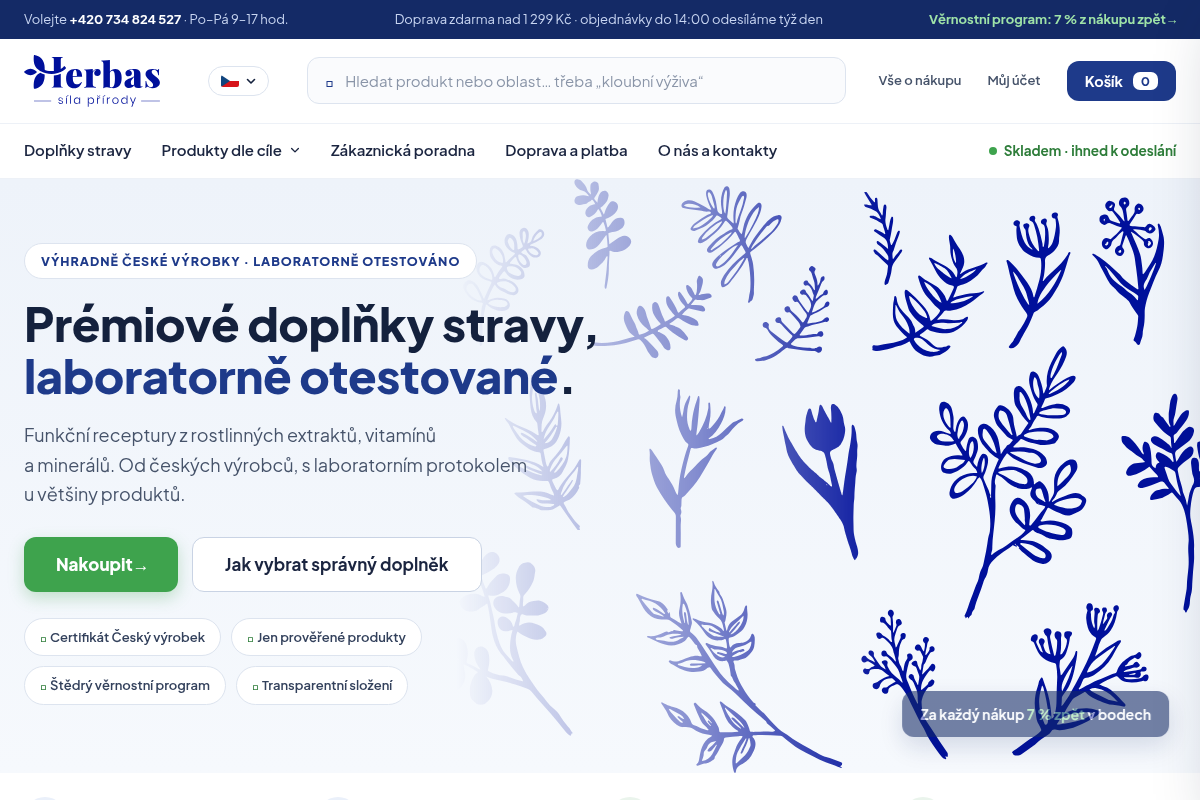Screen dimensions: 1200x800
Task: Click the síla přírody tagline under logo
Action: click(97, 100)
